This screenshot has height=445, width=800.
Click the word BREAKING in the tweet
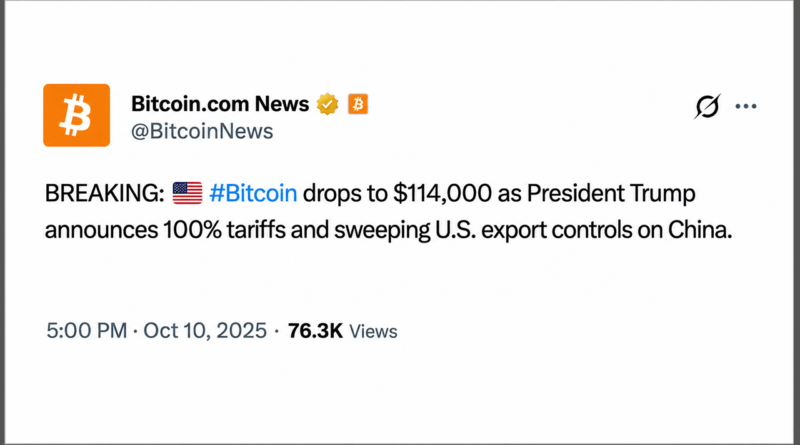tap(101, 193)
